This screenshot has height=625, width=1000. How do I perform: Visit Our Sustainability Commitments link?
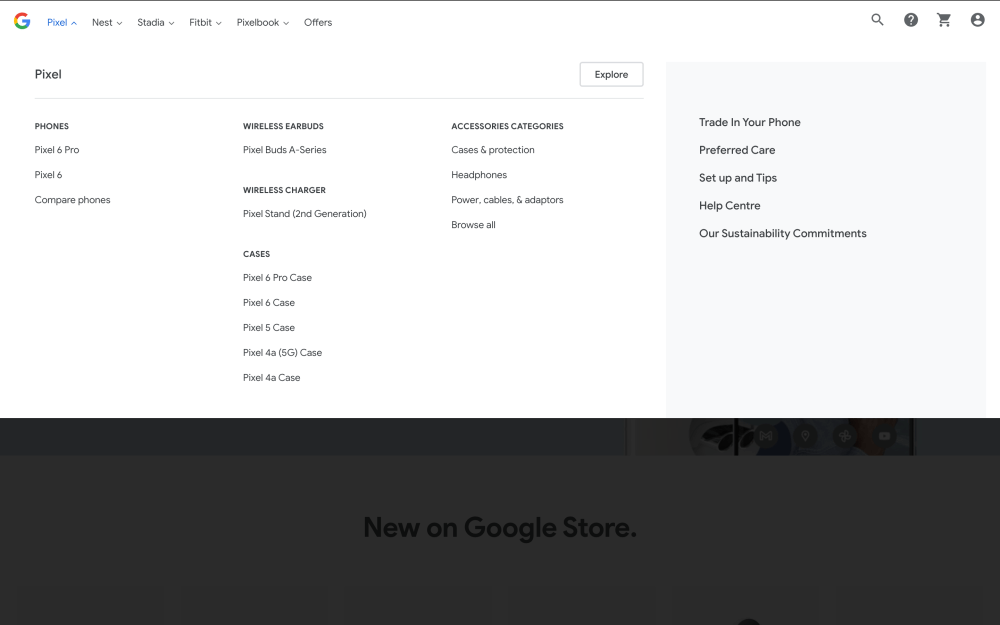782,233
